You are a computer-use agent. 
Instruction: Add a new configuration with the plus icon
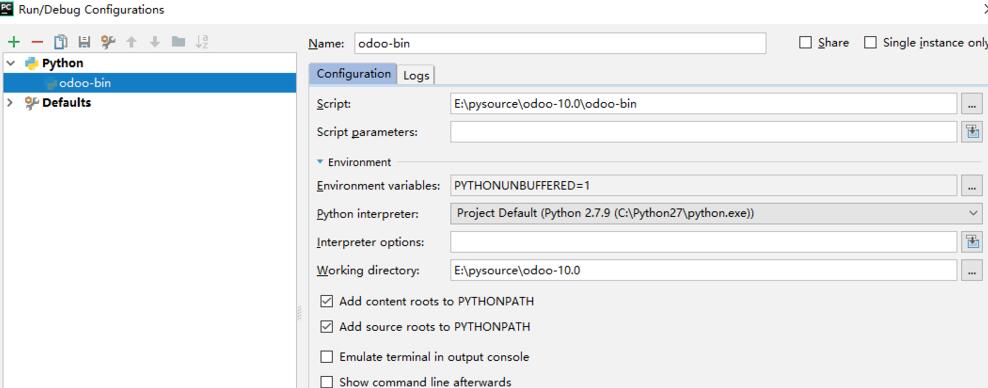pos(14,42)
